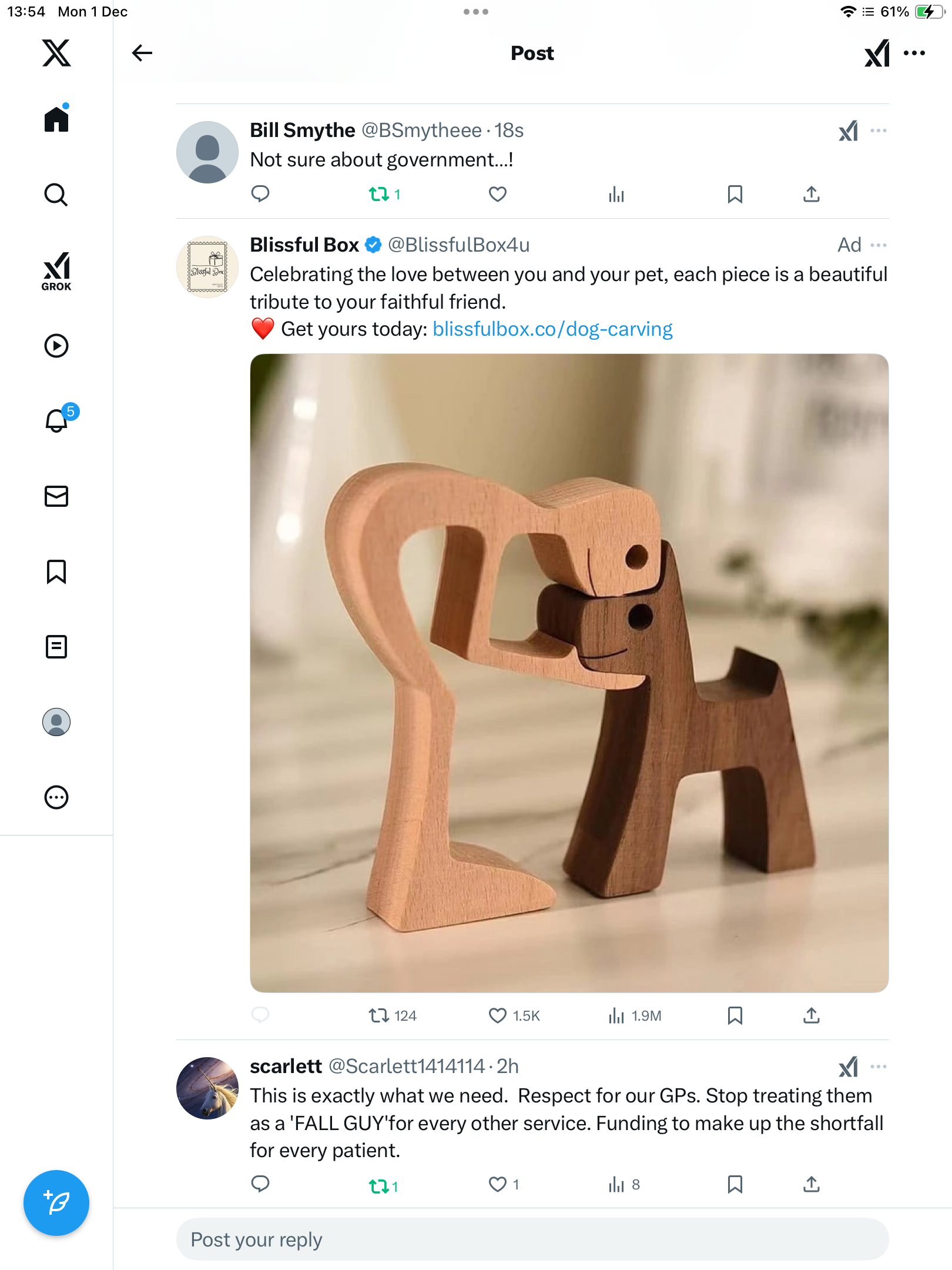952x1270 pixels.
Task: Open the video play icon in sidebar
Action: point(56,346)
